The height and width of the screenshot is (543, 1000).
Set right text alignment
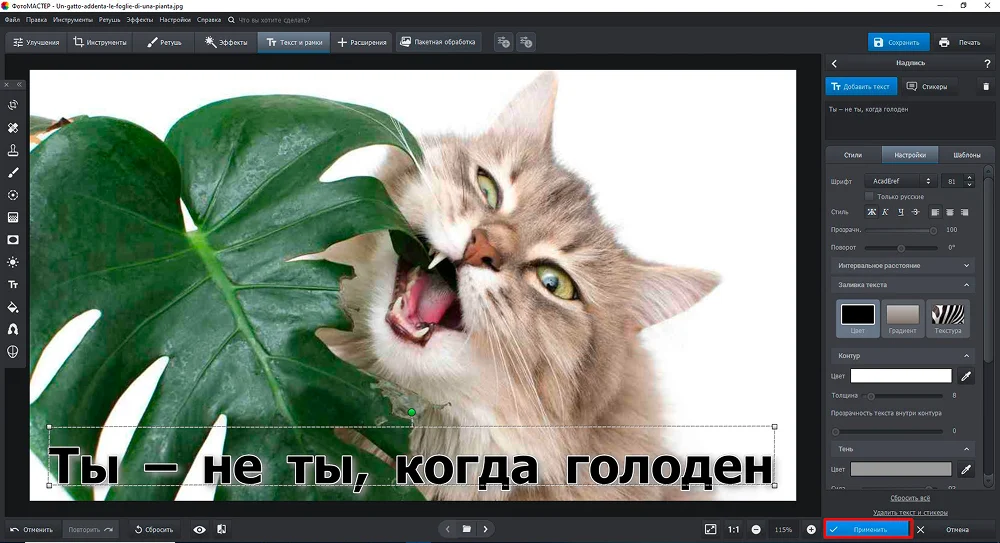(964, 212)
